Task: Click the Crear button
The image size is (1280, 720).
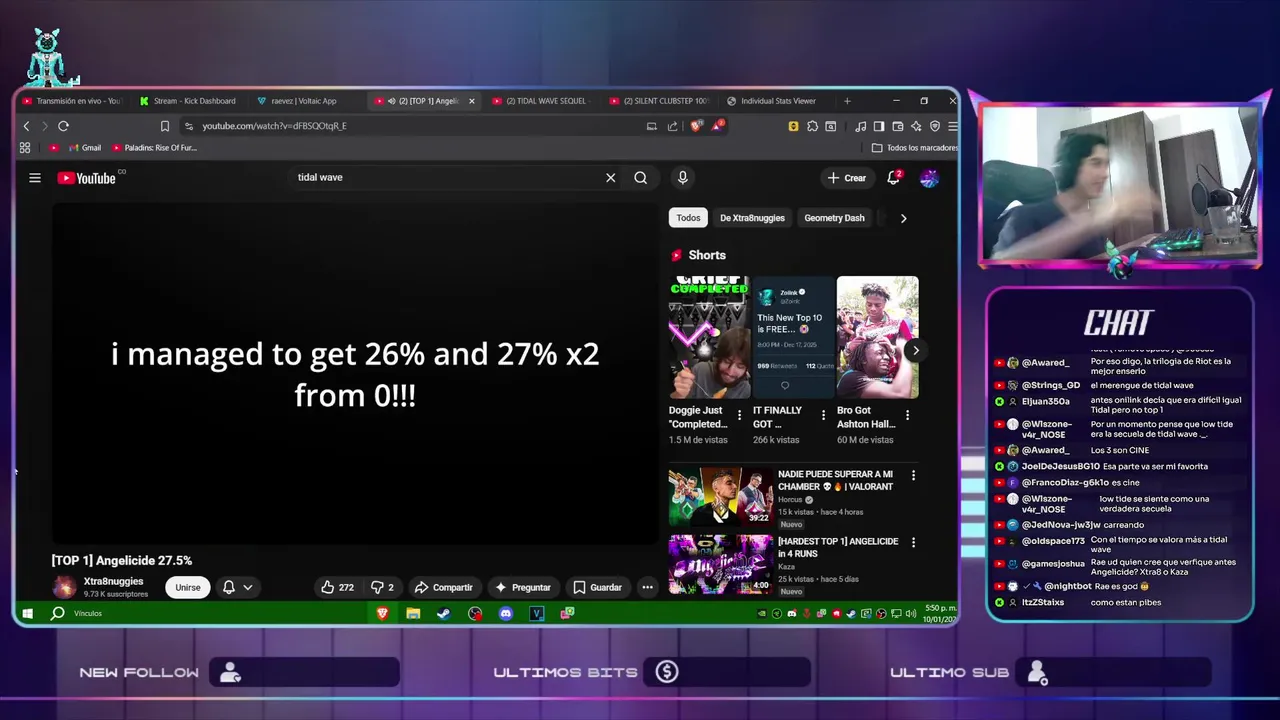Action: click(x=847, y=178)
